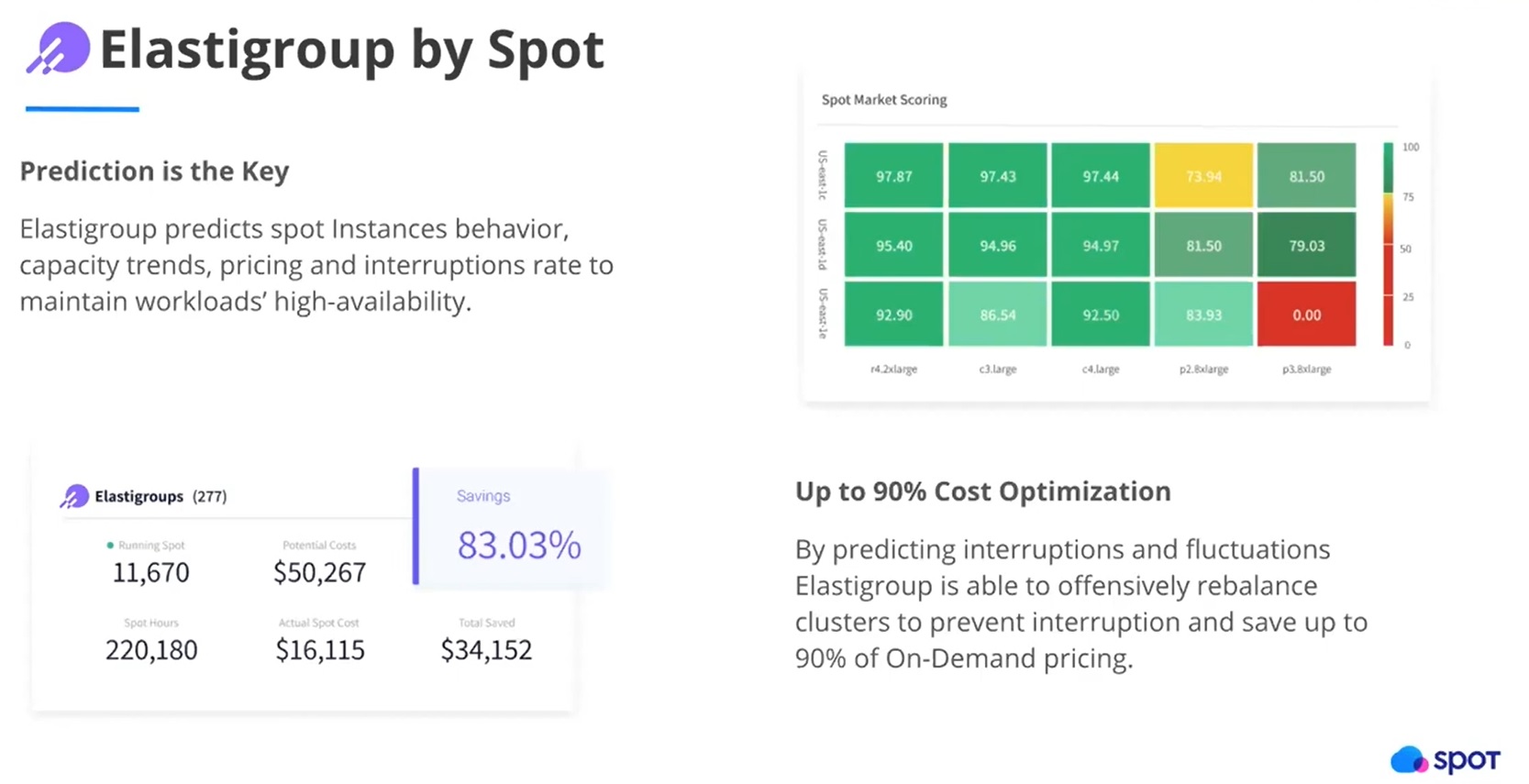Click the small Elastigroups panel rocket icon

[x=74, y=496]
